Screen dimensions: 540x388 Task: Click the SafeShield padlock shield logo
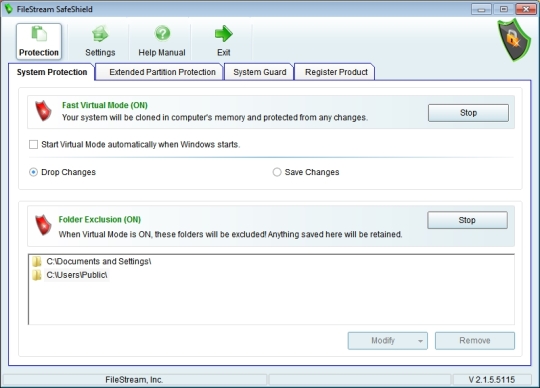(514, 40)
